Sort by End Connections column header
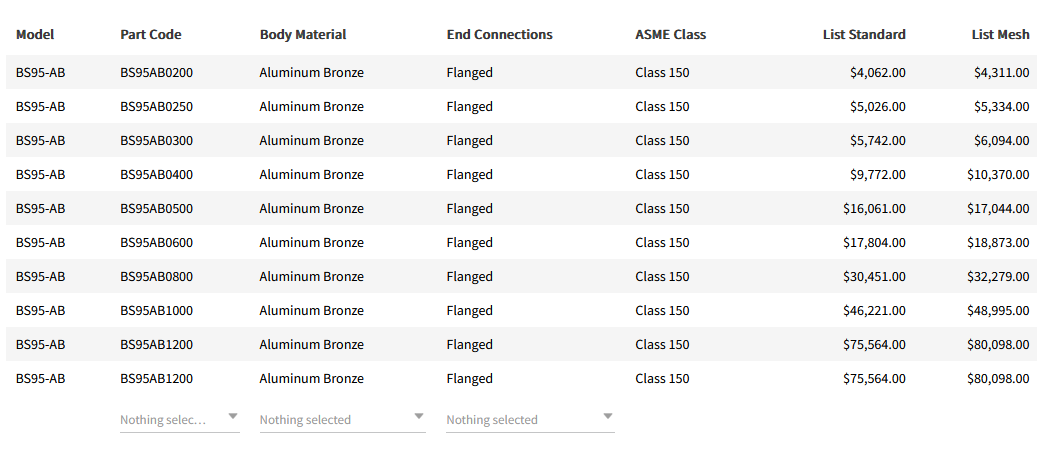 (x=499, y=34)
